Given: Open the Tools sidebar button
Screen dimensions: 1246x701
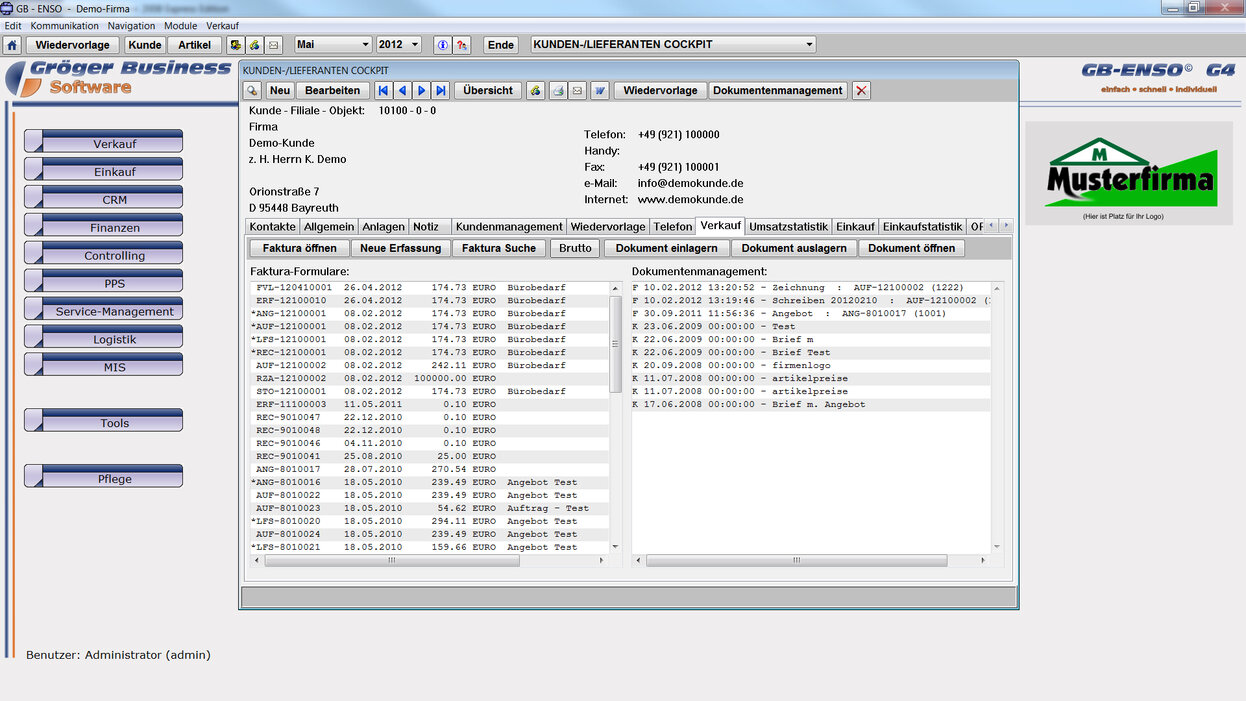Looking at the screenshot, I should click(104, 422).
